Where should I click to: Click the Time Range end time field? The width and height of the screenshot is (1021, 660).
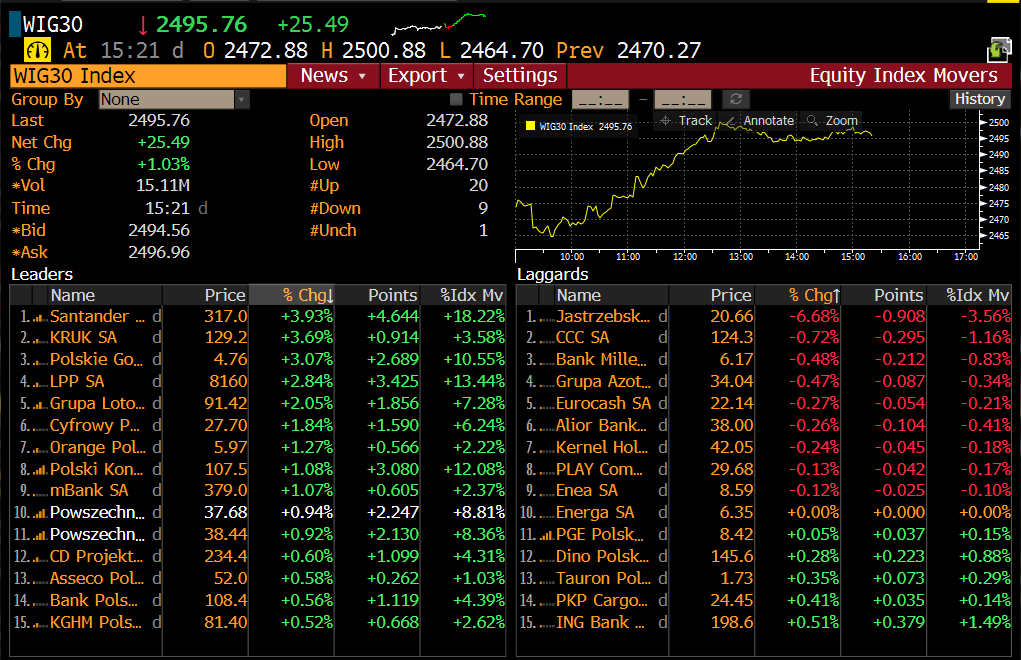tap(683, 100)
